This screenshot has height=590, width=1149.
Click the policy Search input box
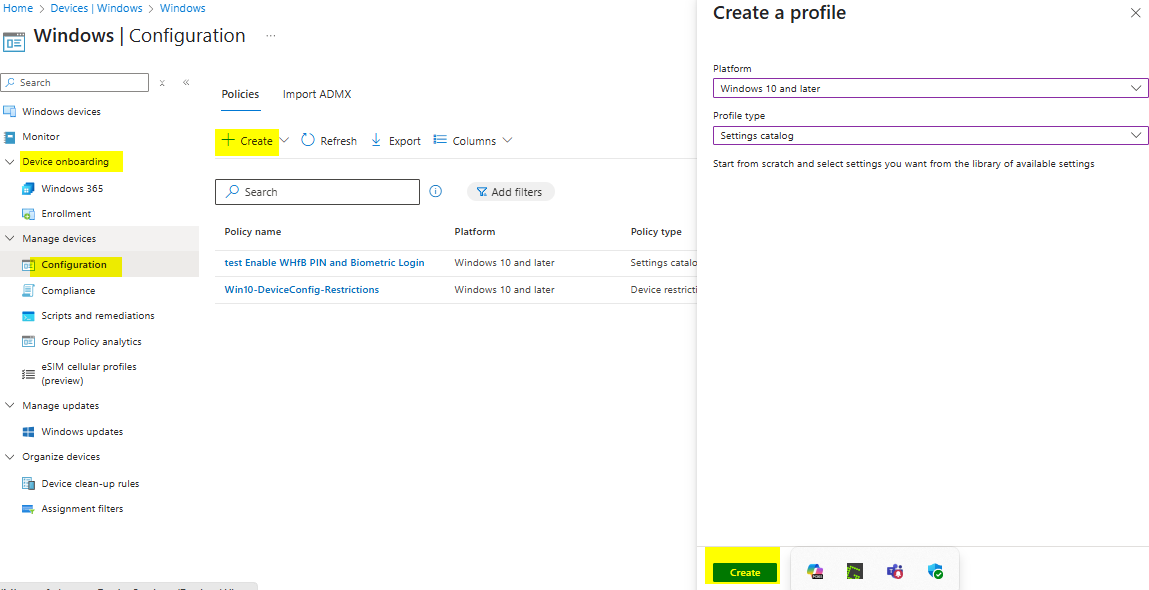[x=317, y=191]
